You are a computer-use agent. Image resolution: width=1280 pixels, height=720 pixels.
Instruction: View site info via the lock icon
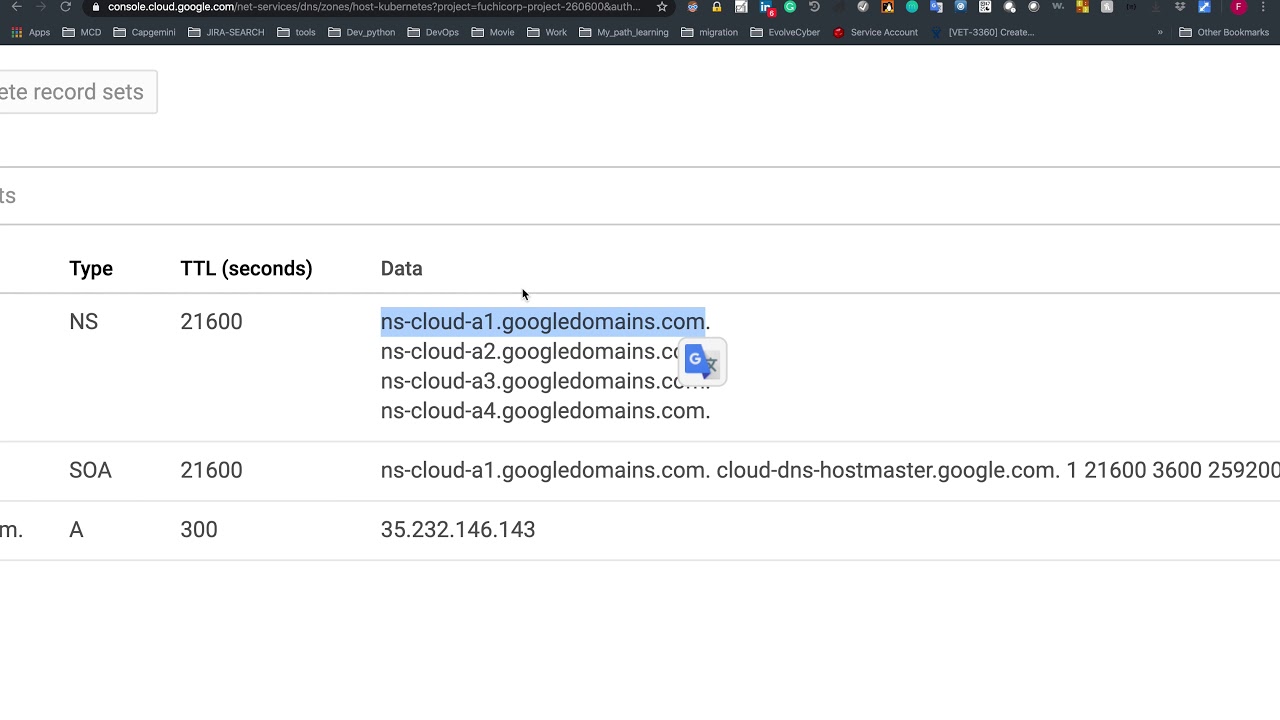point(96,7)
